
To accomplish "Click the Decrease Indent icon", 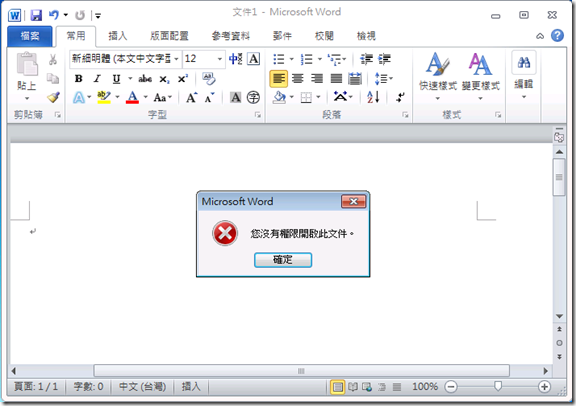I will click(366, 59).
